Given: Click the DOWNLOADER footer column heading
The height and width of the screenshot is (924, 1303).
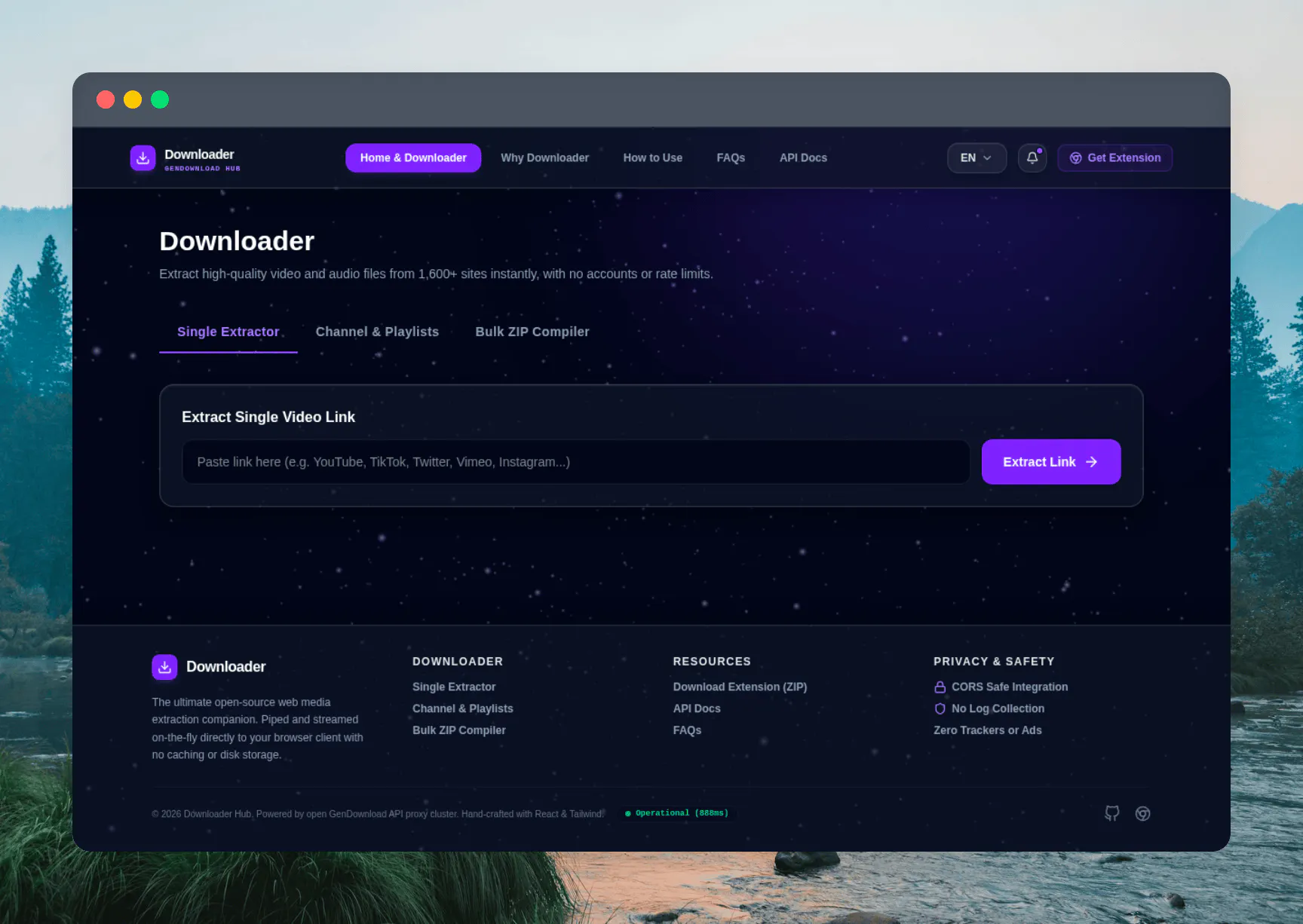Looking at the screenshot, I should (x=457, y=662).
